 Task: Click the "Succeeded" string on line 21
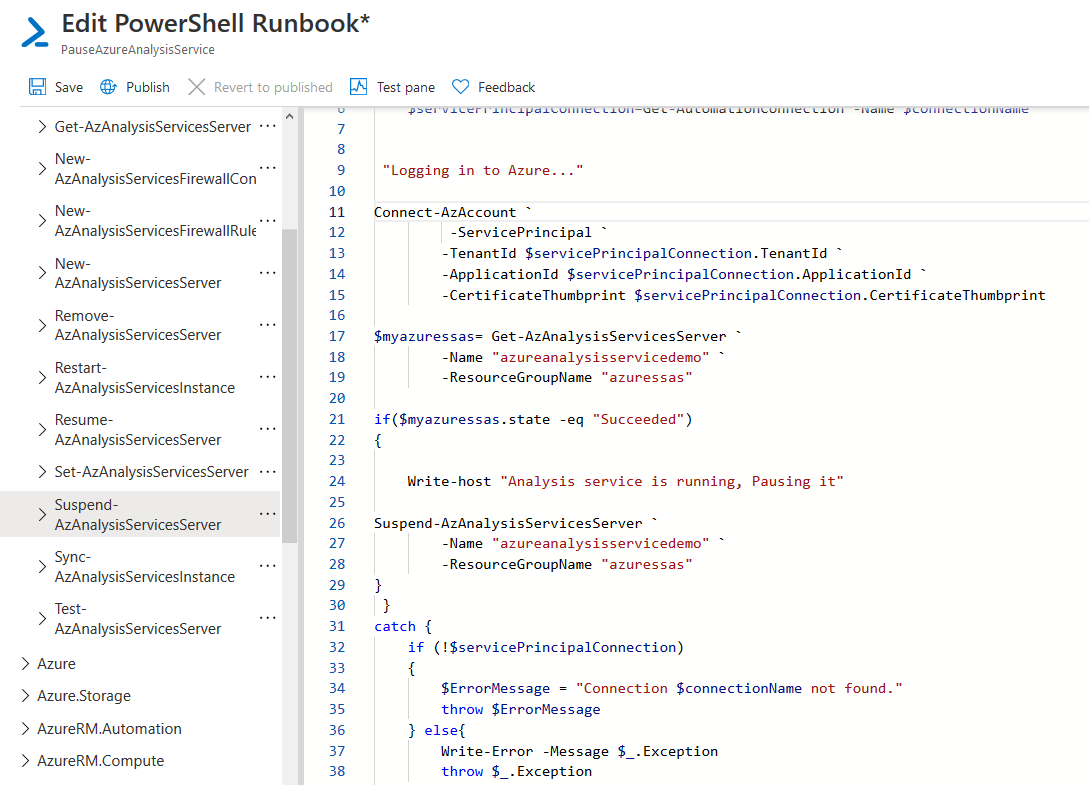638,419
